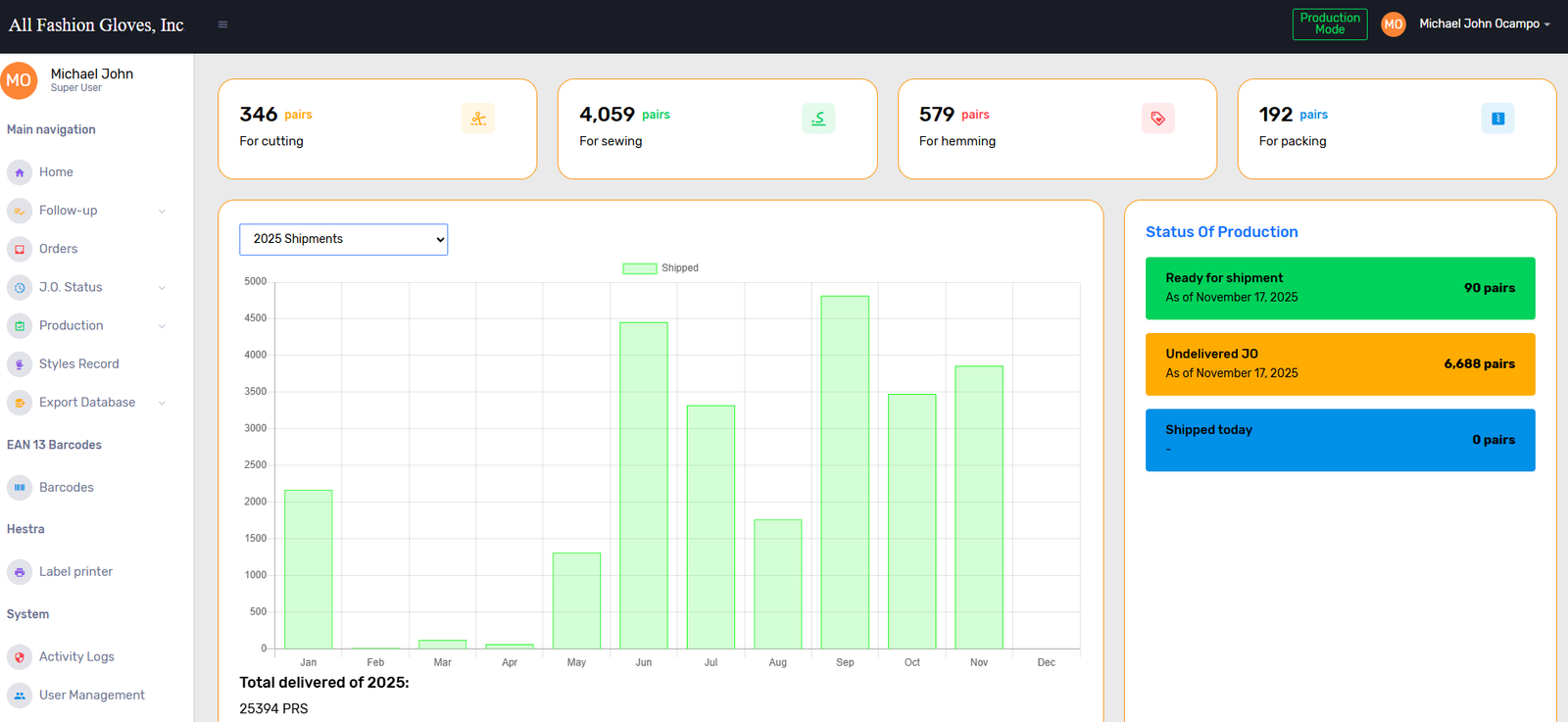This screenshot has width=1568, height=722.
Task: Open the Michael John Ocampo user dropdown
Action: [1484, 24]
